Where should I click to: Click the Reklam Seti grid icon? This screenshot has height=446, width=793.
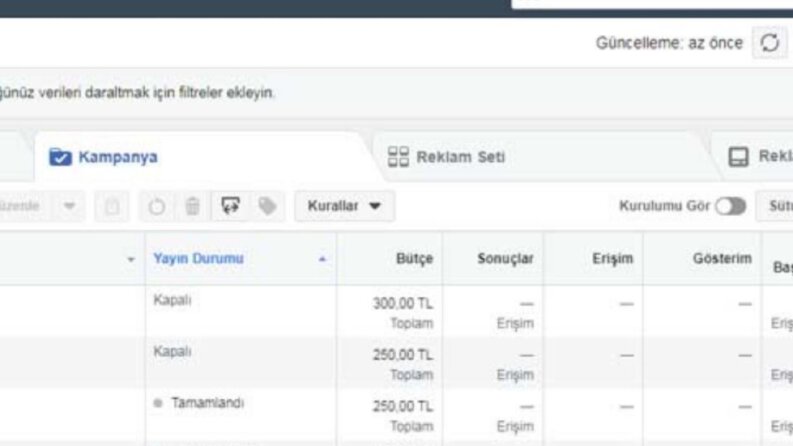[x=398, y=157]
